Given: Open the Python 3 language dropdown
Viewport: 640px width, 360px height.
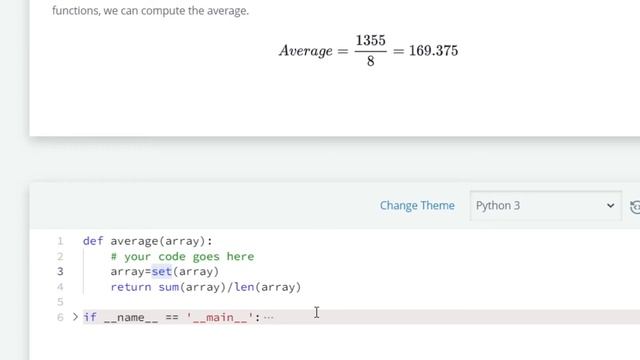Looking at the screenshot, I should tap(545, 206).
